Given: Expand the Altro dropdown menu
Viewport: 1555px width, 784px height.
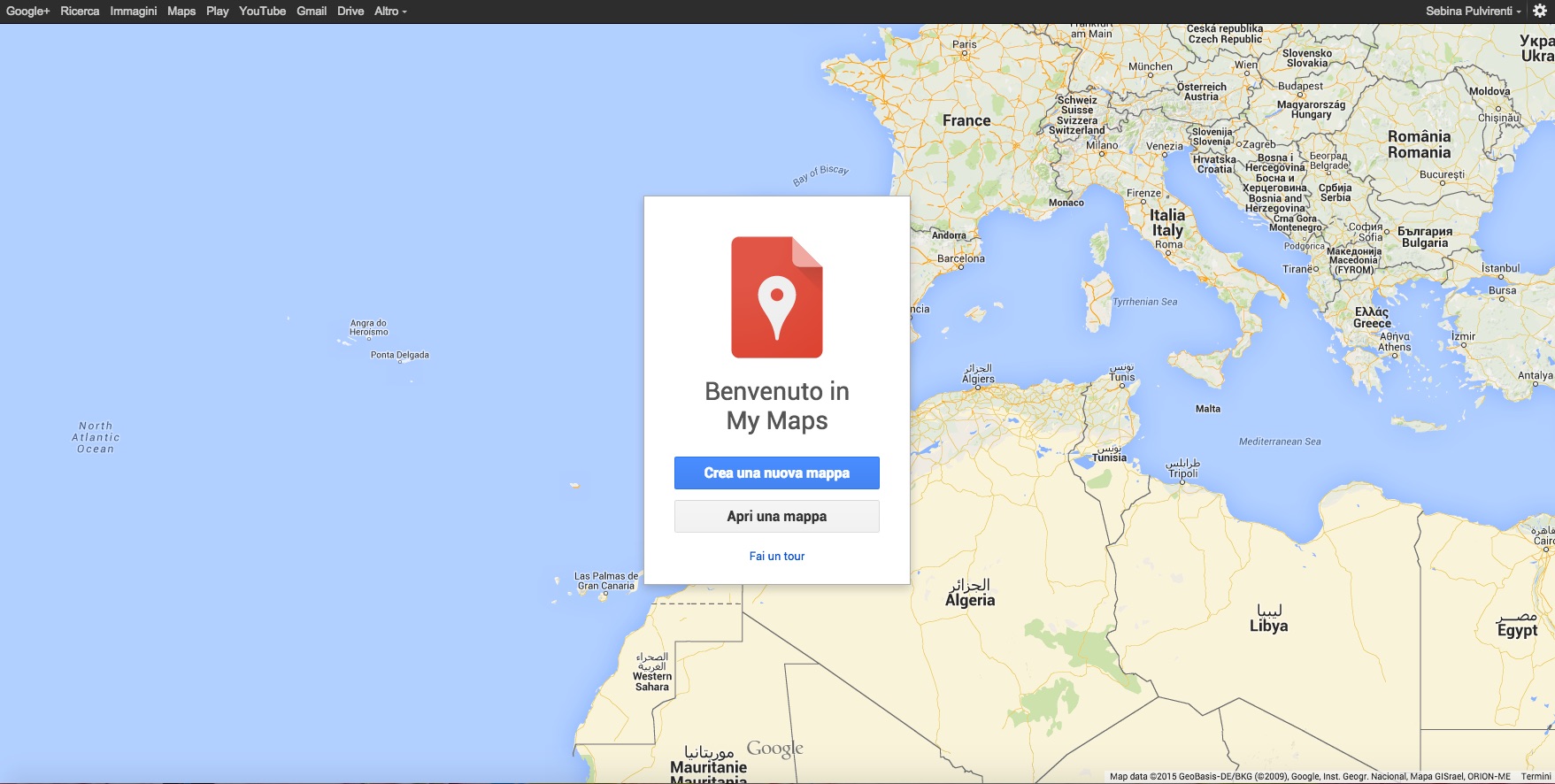Looking at the screenshot, I should pos(390,11).
